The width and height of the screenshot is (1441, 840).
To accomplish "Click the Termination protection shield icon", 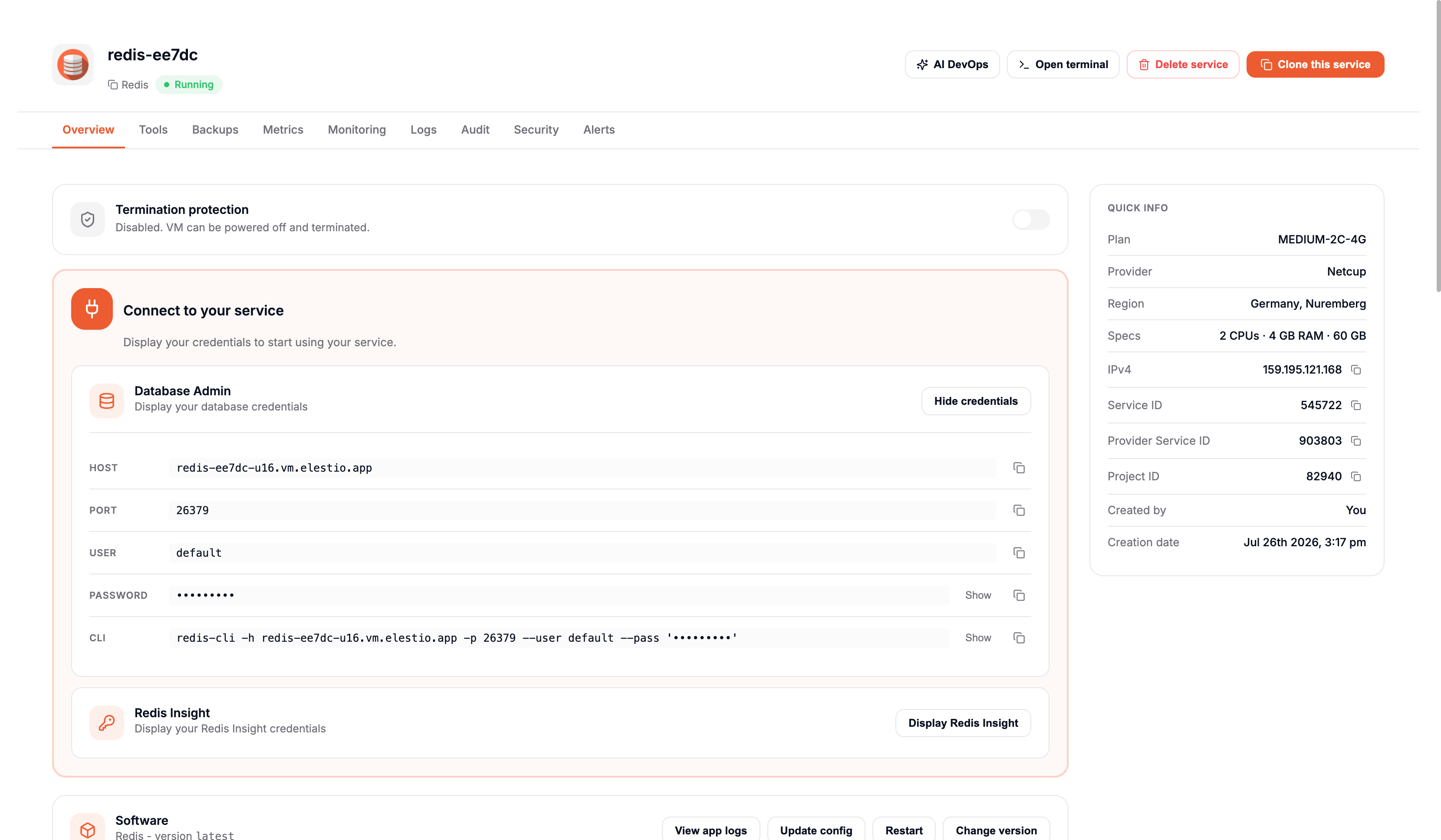I will [88, 220].
